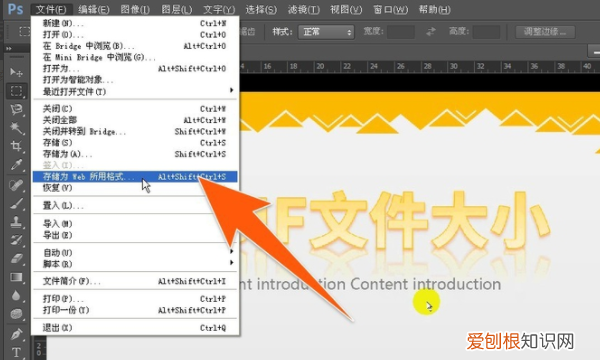
Task: Choose 存储 (Ctrl+S) menu item
Action: click(x=135, y=143)
